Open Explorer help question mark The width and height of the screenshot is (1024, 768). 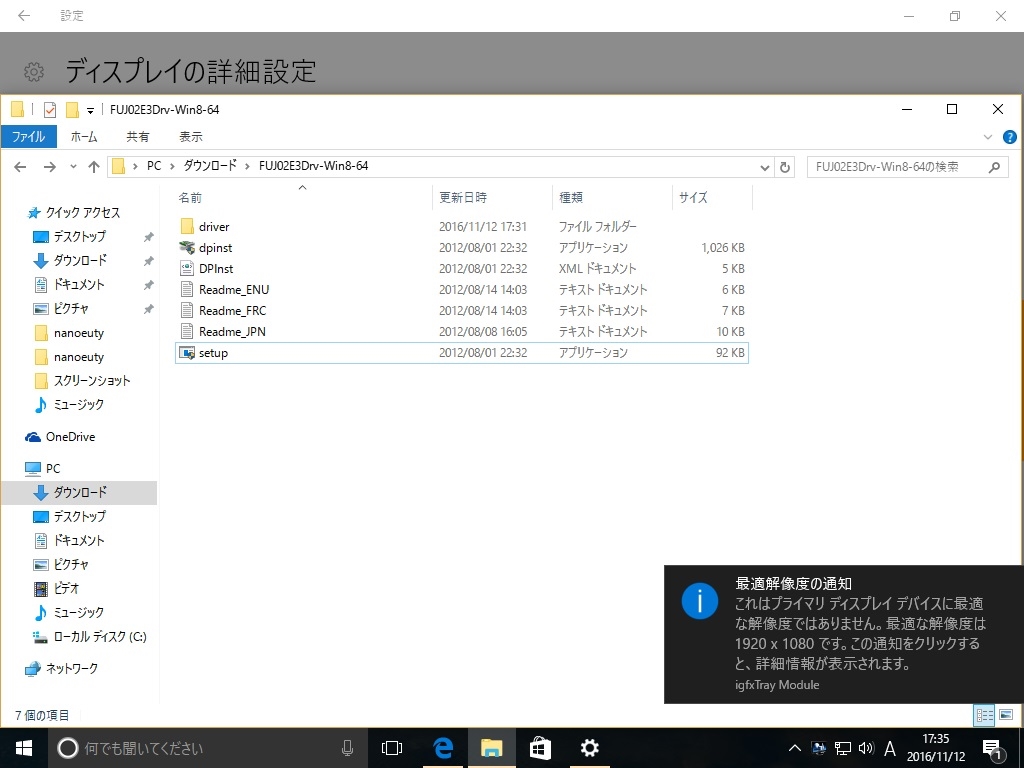(1010, 136)
